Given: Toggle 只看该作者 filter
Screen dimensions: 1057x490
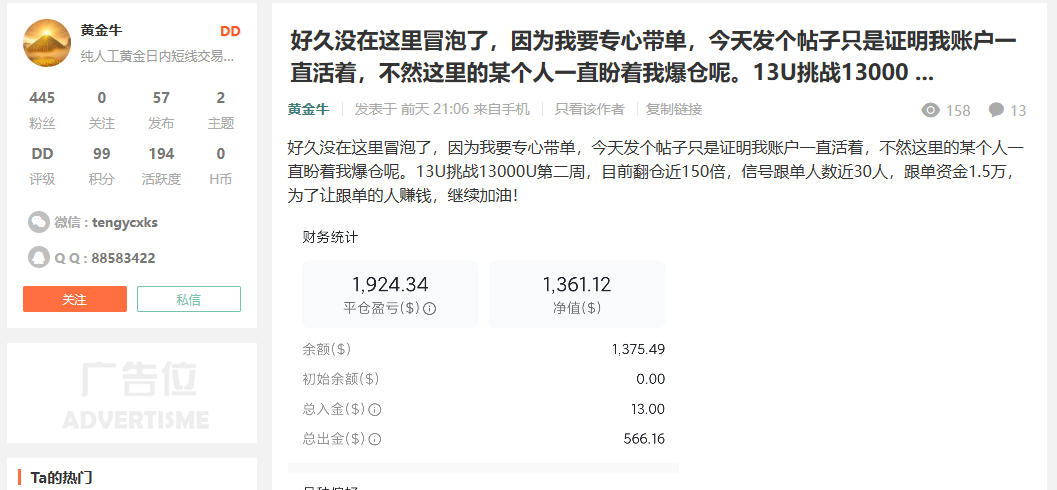Looking at the screenshot, I should tap(589, 109).
